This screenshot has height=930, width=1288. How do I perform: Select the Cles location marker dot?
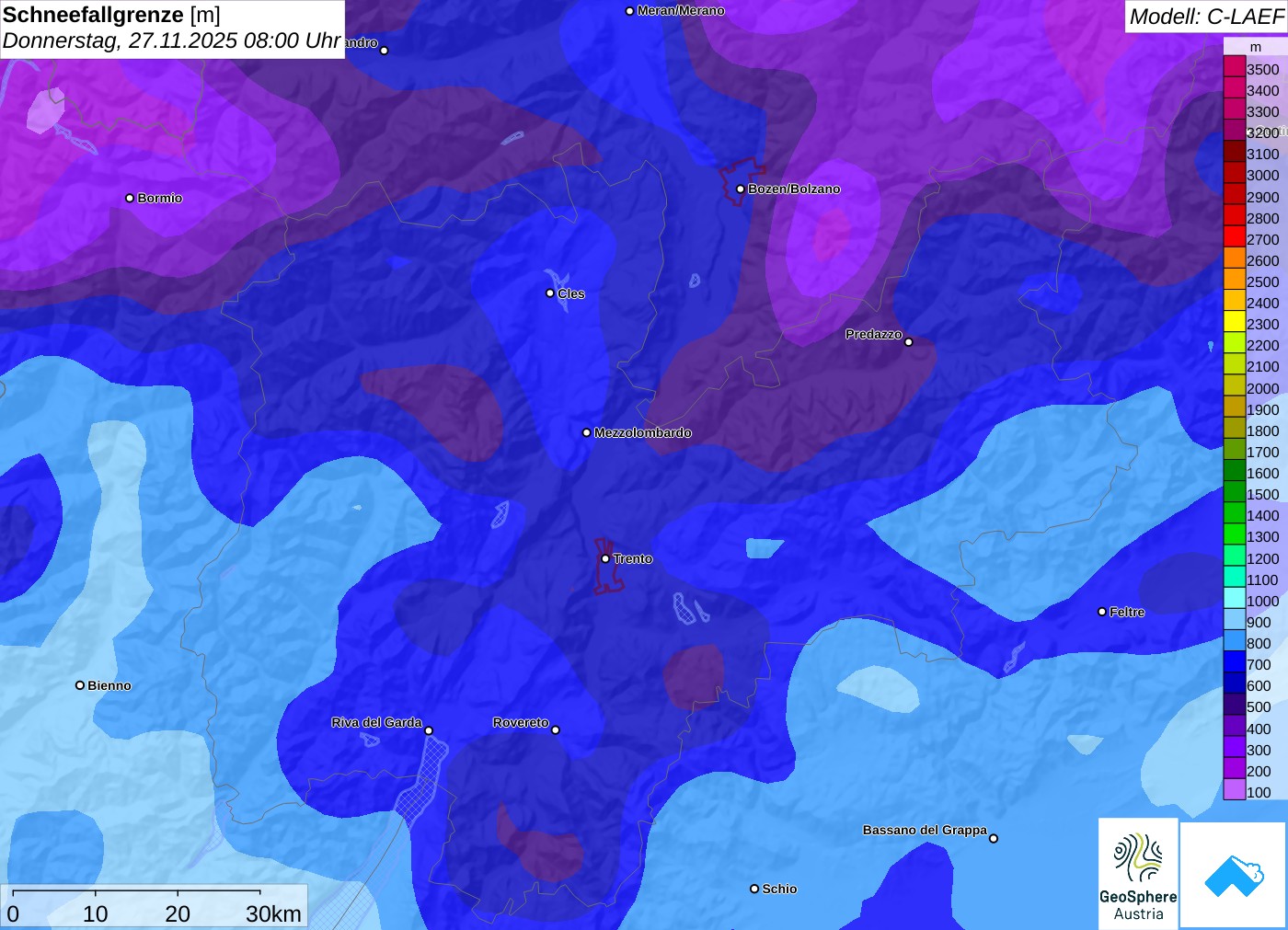tap(550, 293)
